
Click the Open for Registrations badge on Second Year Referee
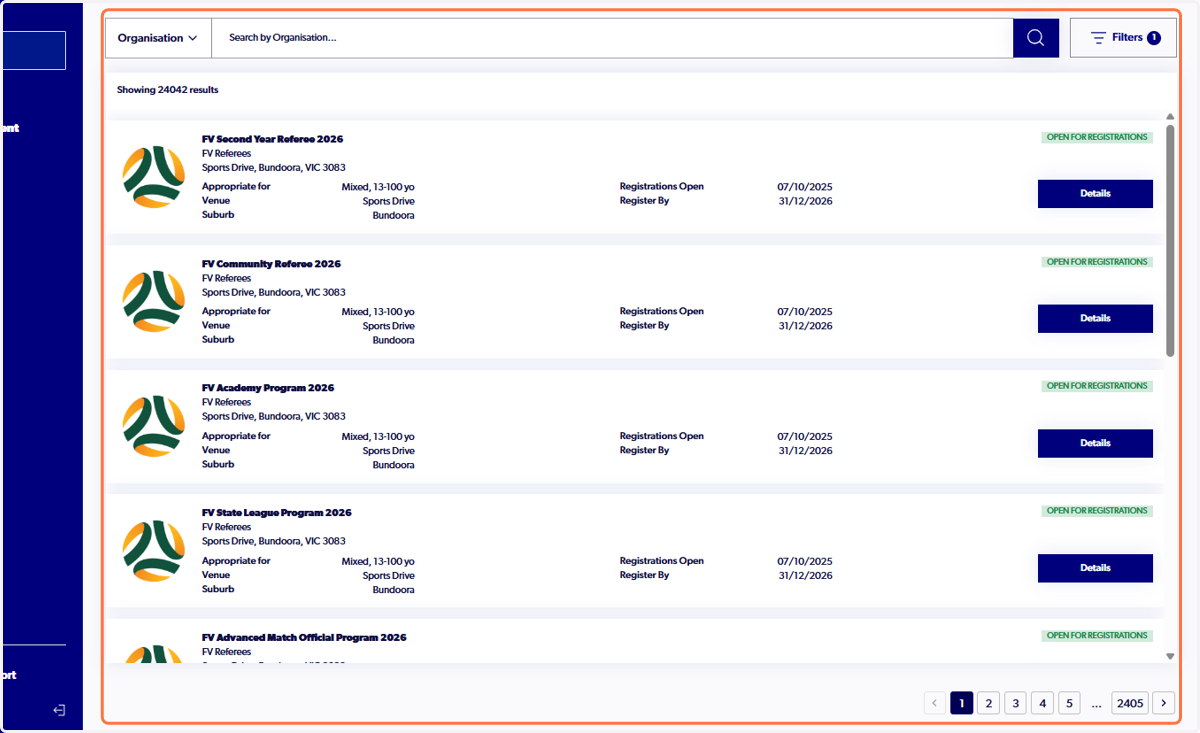tap(1097, 137)
